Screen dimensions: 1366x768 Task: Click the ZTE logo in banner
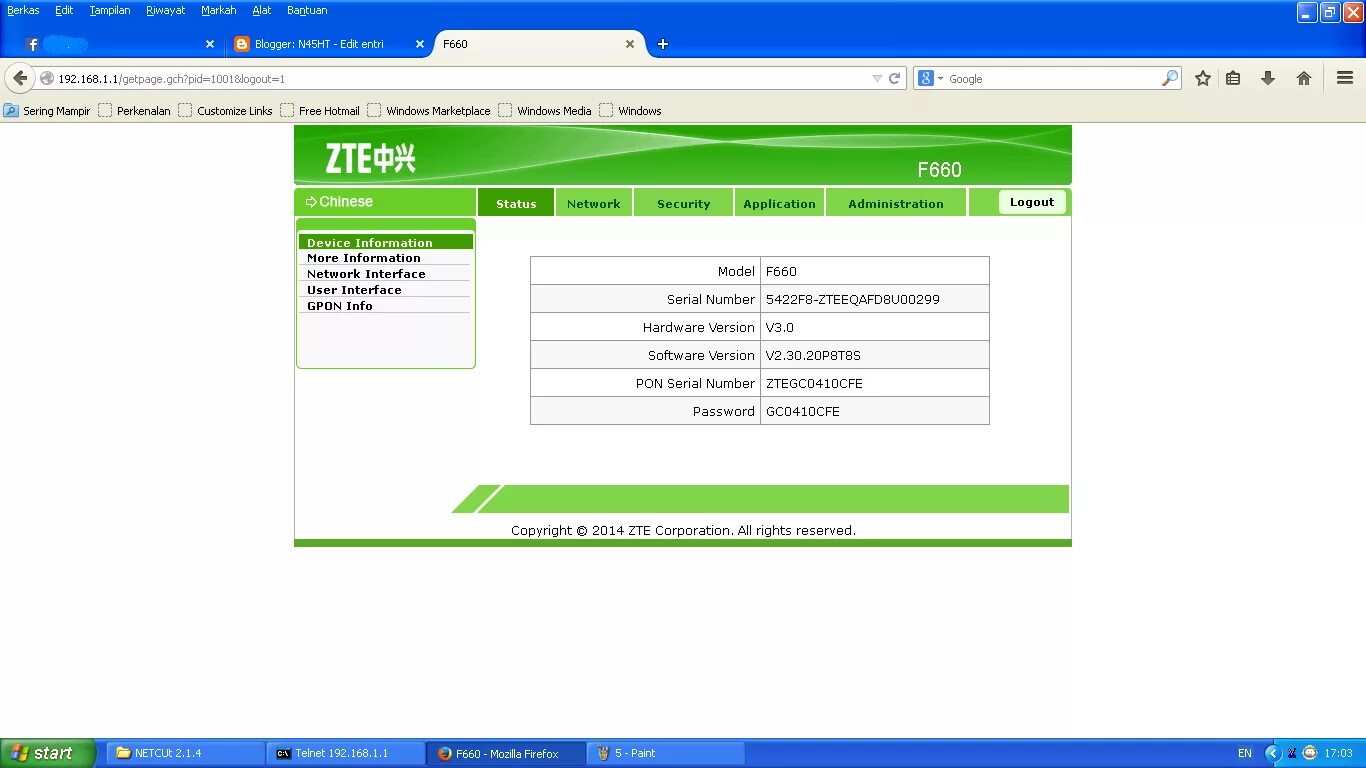(x=370, y=158)
